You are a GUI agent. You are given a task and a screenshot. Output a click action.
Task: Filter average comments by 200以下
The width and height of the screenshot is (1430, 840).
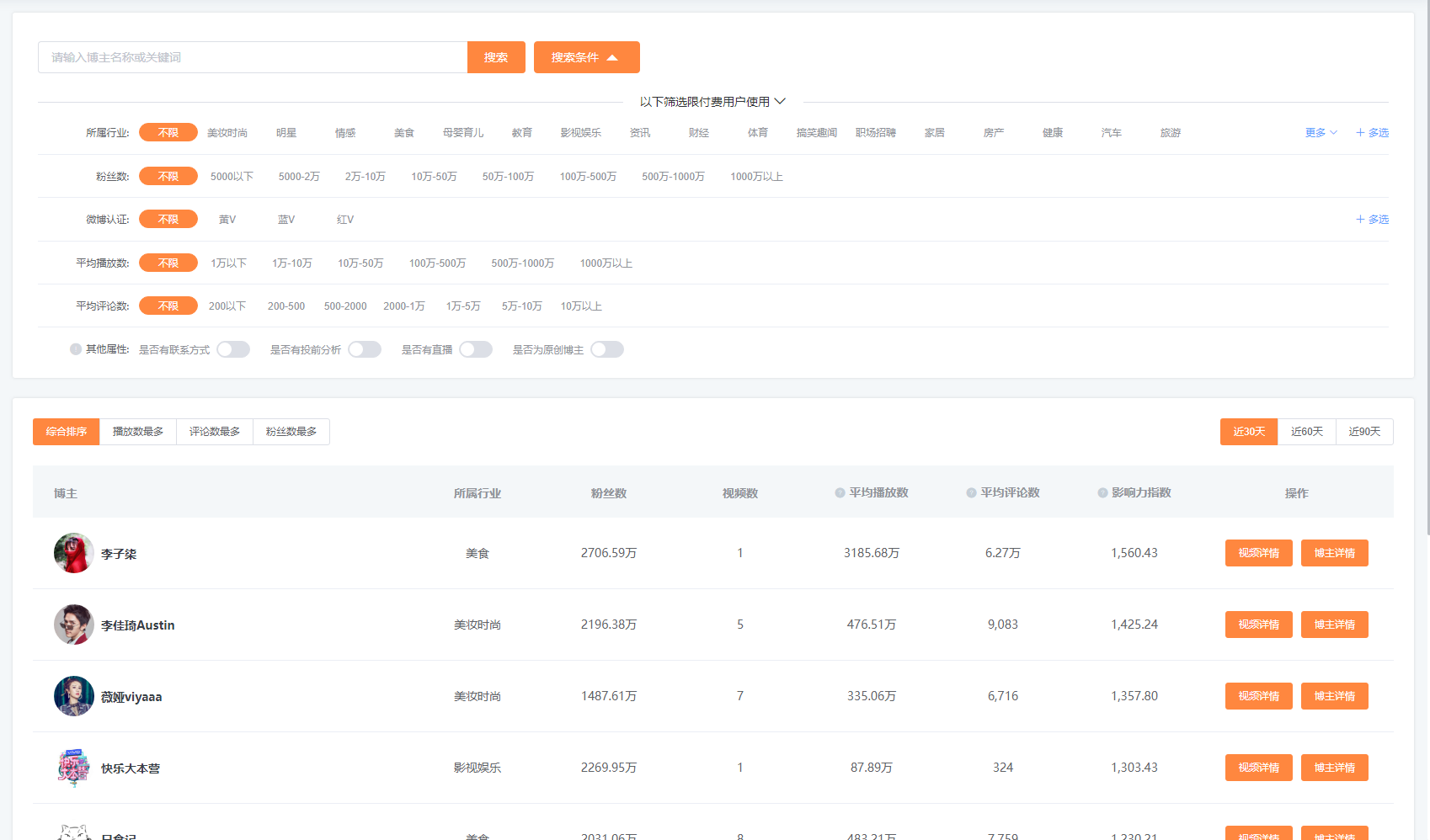[x=227, y=306]
